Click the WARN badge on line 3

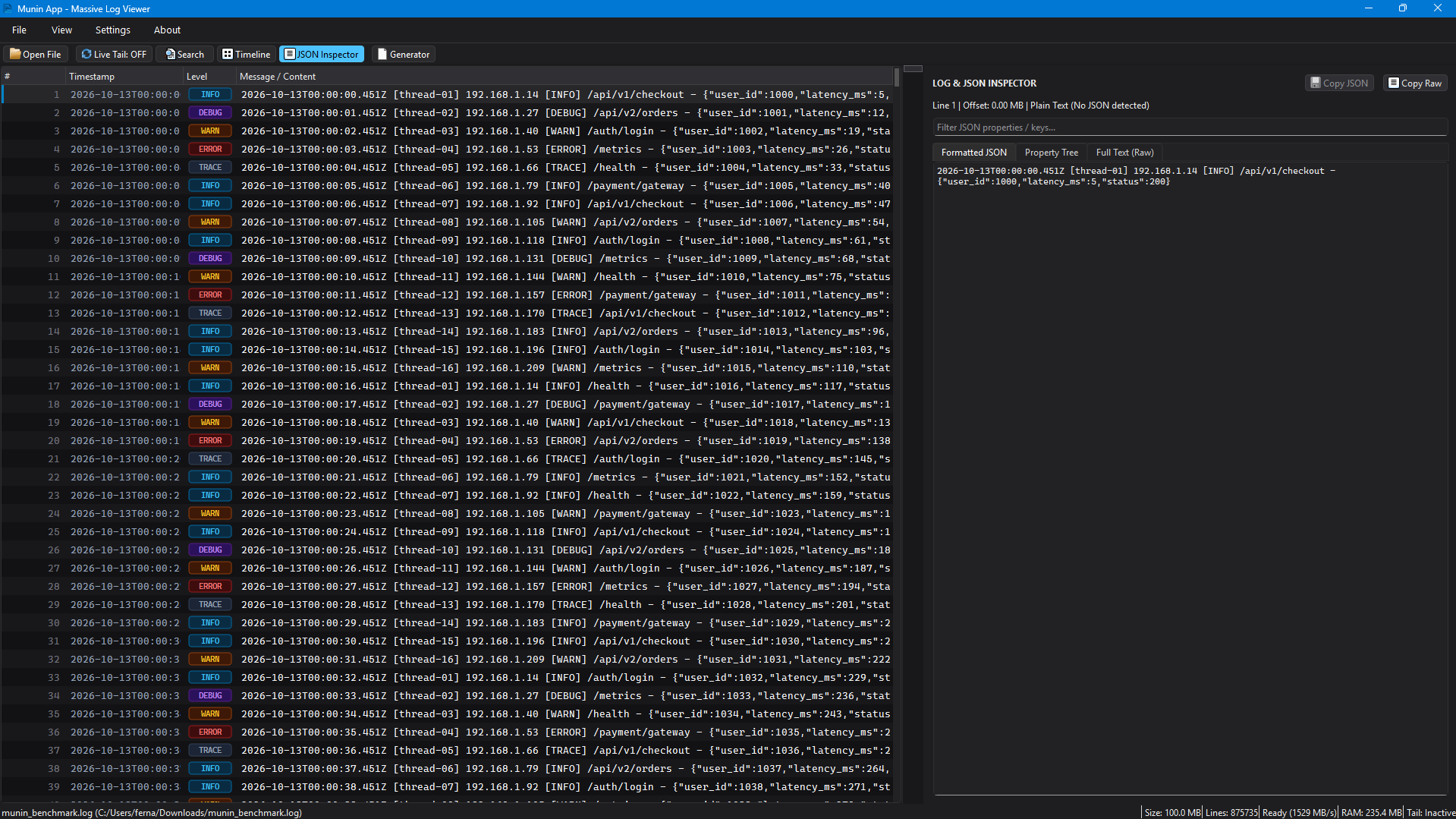click(210, 131)
